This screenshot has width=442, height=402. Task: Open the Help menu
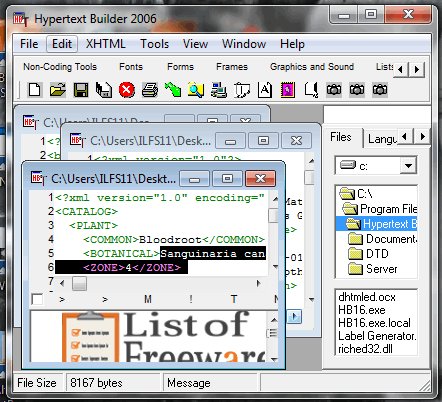[x=292, y=44]
